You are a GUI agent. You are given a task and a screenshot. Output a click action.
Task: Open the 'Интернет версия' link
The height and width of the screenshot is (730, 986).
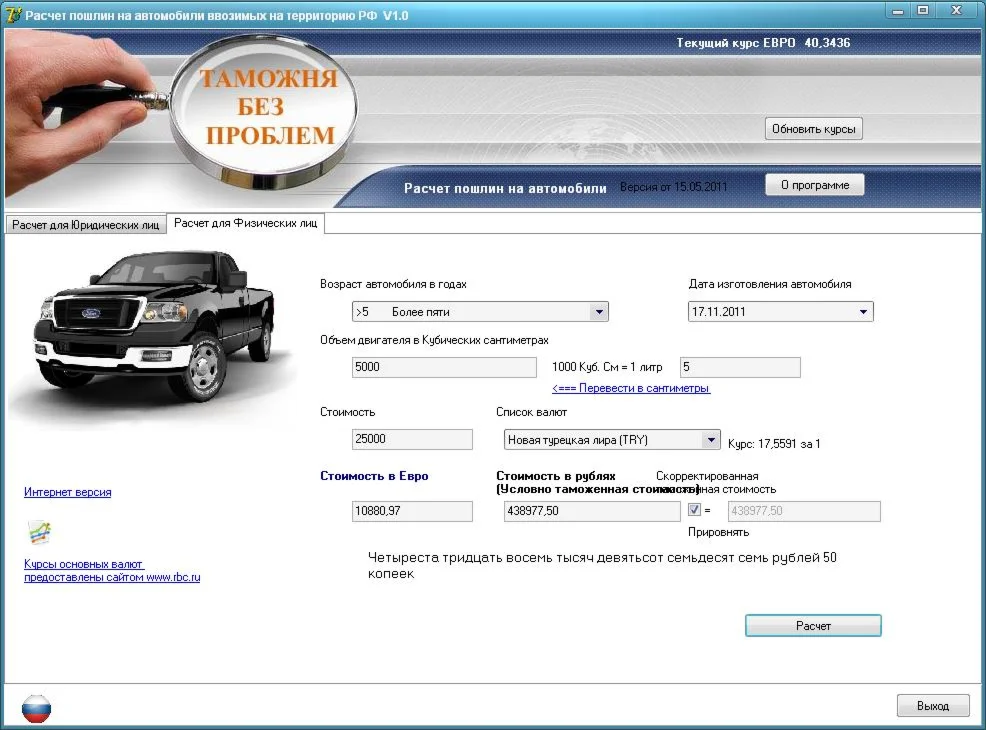67,492
